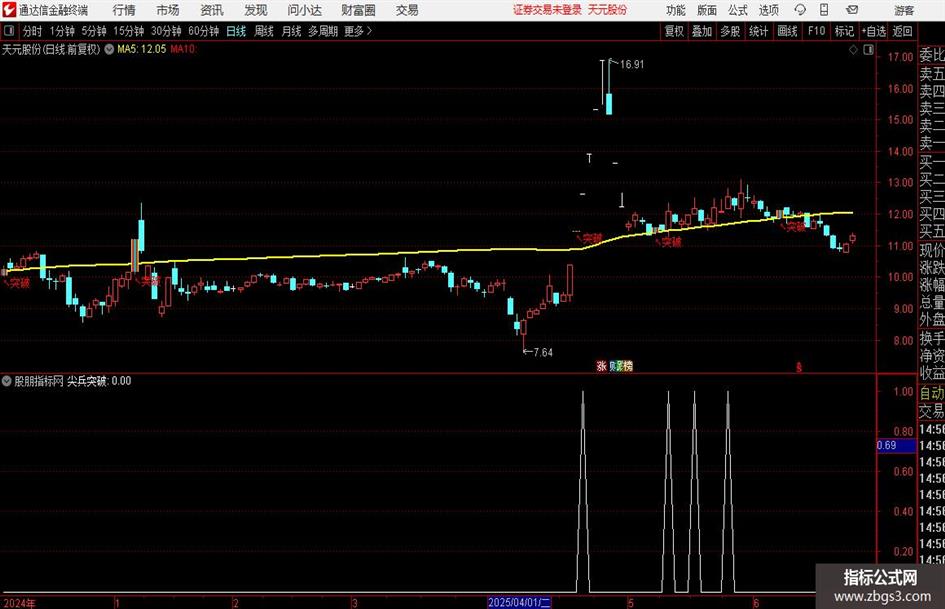Open the 功能 menu
Screen dimensions: 945x609
click(676, 10)
